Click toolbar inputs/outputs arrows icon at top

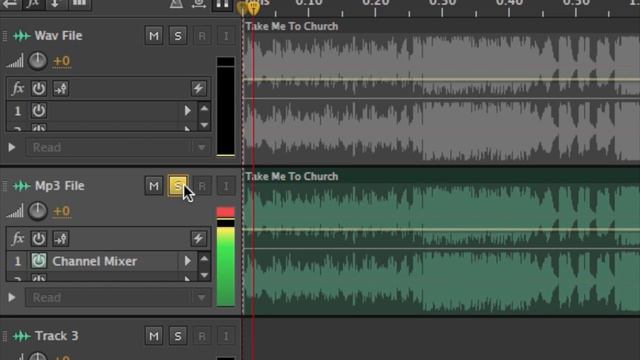pyautogui.click(x=10, y=4)
